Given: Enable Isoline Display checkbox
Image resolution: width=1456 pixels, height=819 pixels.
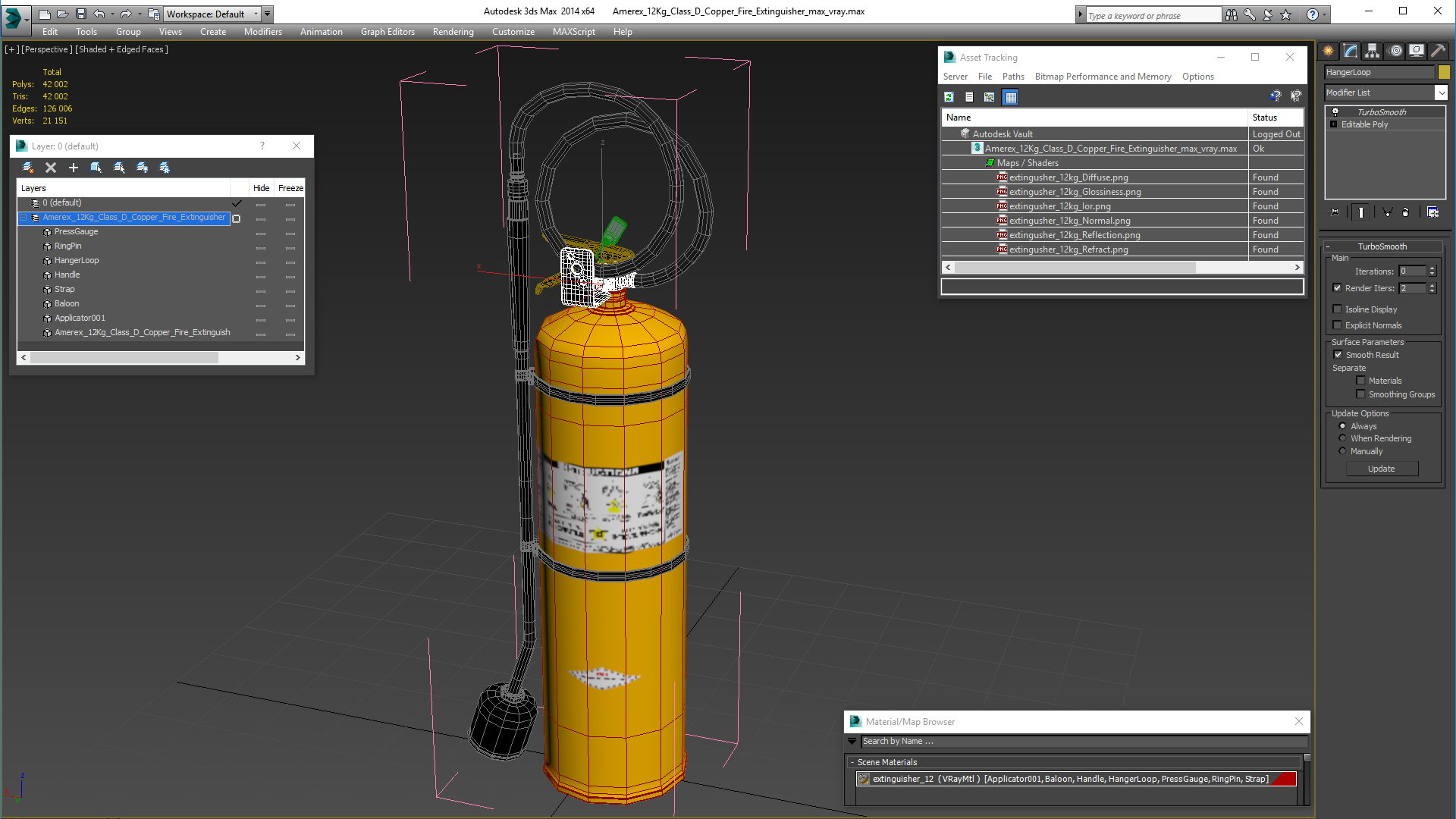Looking at the screenshot, I should click(1338, 309).
